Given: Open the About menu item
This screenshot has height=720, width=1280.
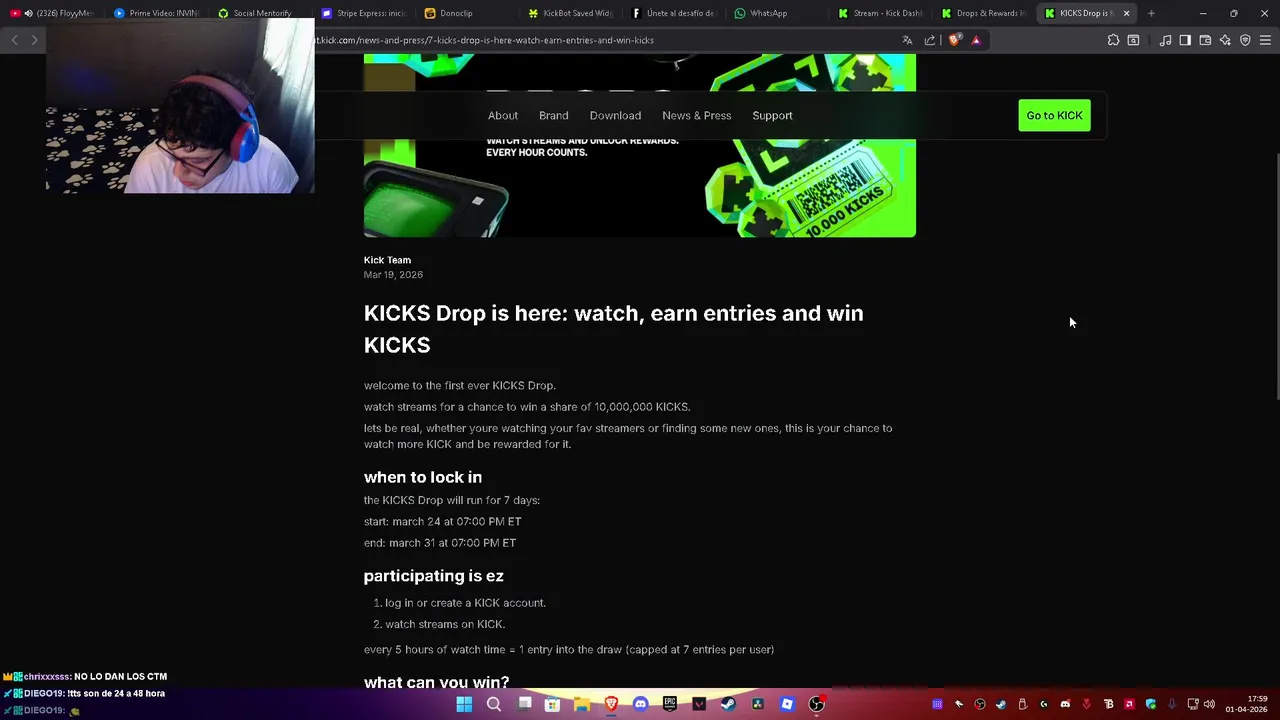Looking at the screenshot, I should click(503, 115).
